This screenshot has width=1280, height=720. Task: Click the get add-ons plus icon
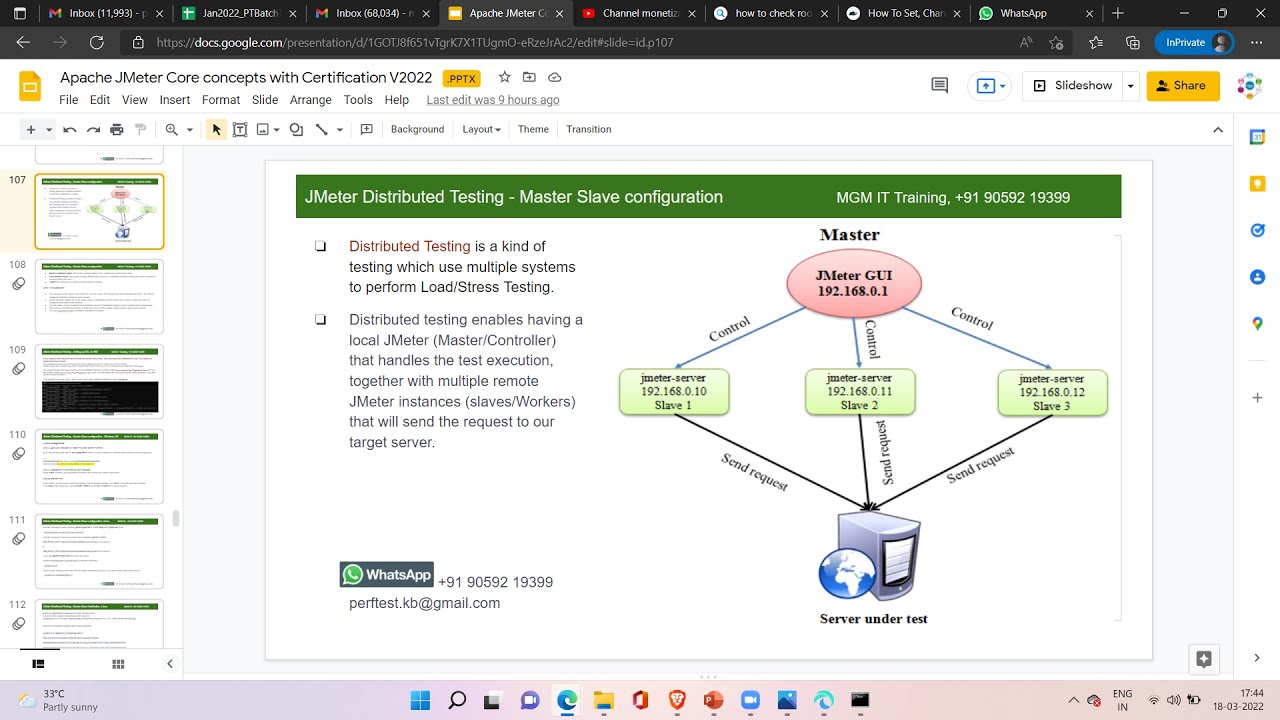(x=1258, y=397)
